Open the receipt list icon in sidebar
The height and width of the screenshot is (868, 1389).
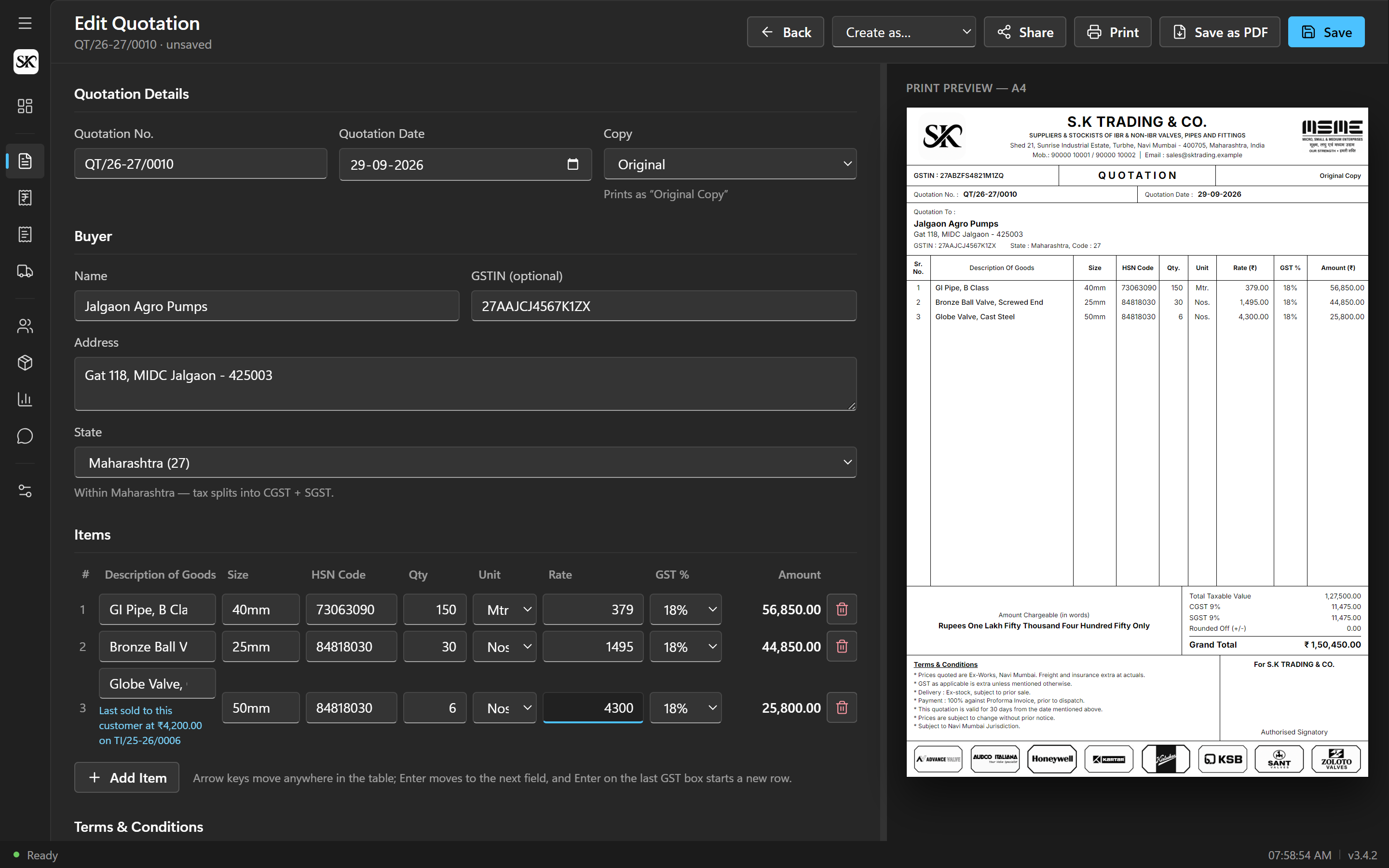click(25, 234)
